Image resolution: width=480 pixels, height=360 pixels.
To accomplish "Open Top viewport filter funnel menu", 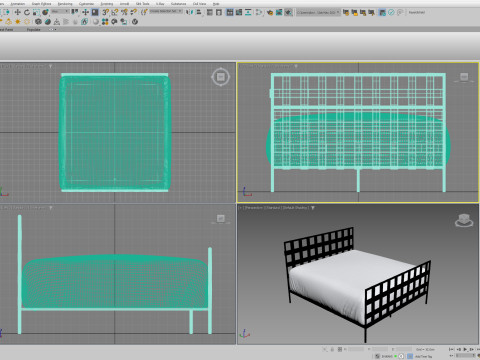I will [x=50, y=66].
